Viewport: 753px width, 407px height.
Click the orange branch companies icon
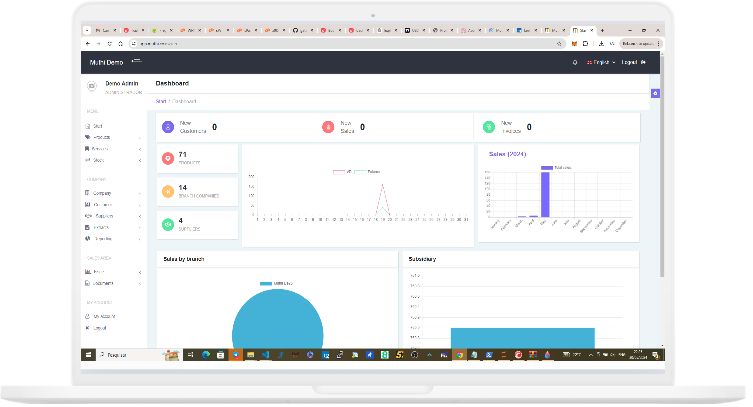point(167,191)
